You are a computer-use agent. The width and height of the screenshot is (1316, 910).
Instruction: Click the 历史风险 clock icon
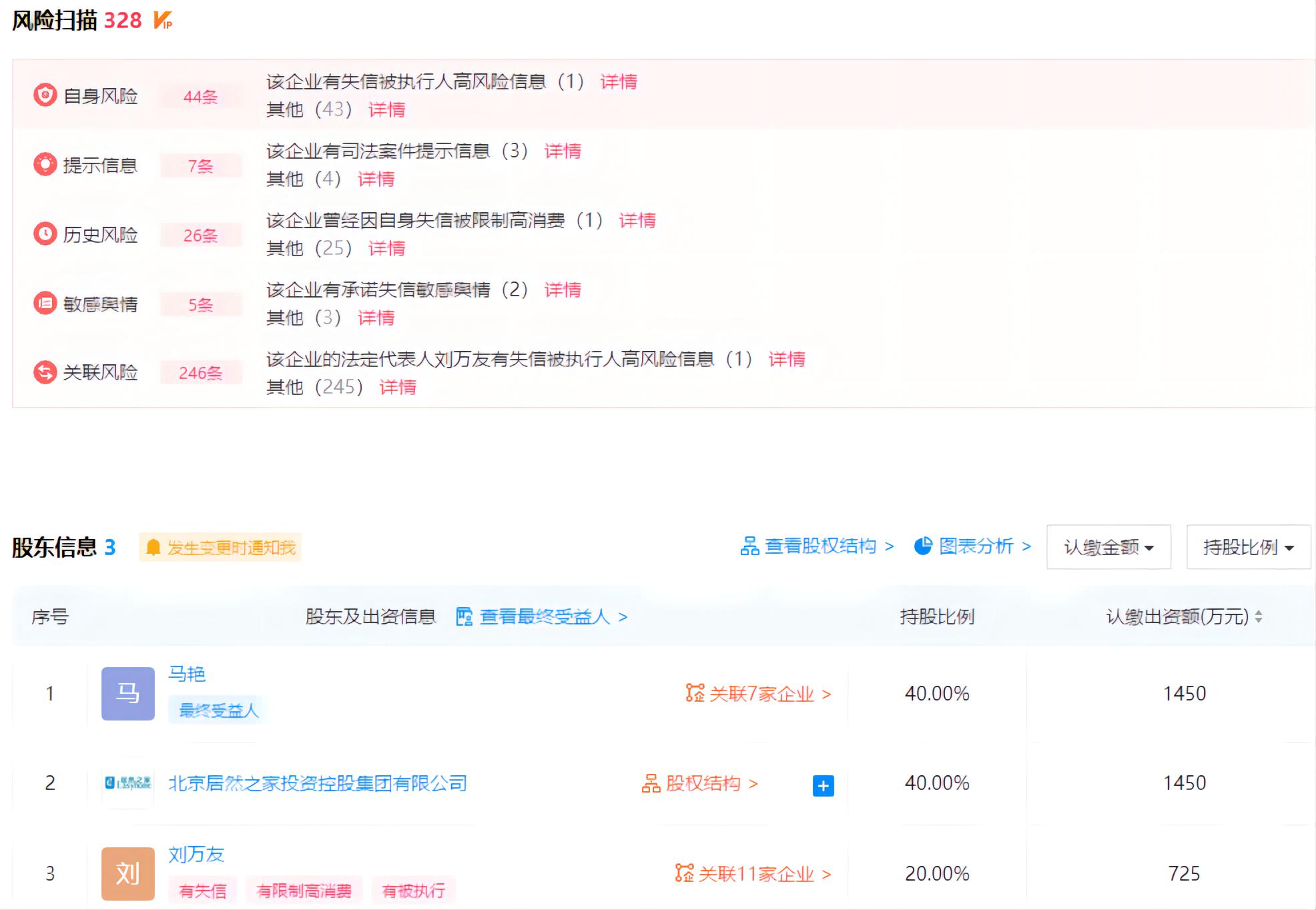45,234
